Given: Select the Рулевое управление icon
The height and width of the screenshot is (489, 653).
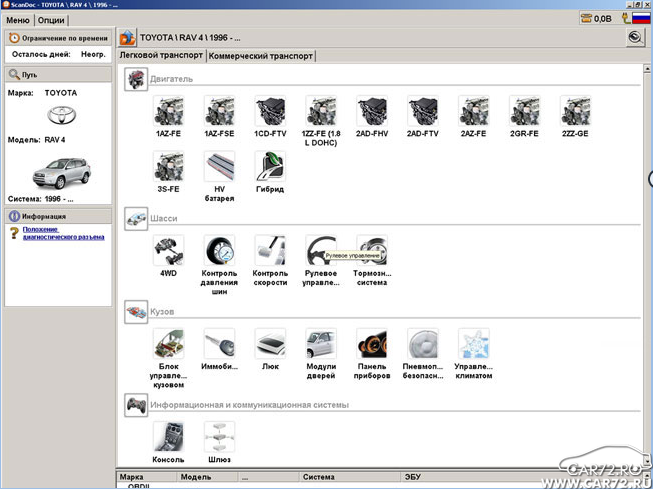Looking at the screenshot, I should pos(321,250).
